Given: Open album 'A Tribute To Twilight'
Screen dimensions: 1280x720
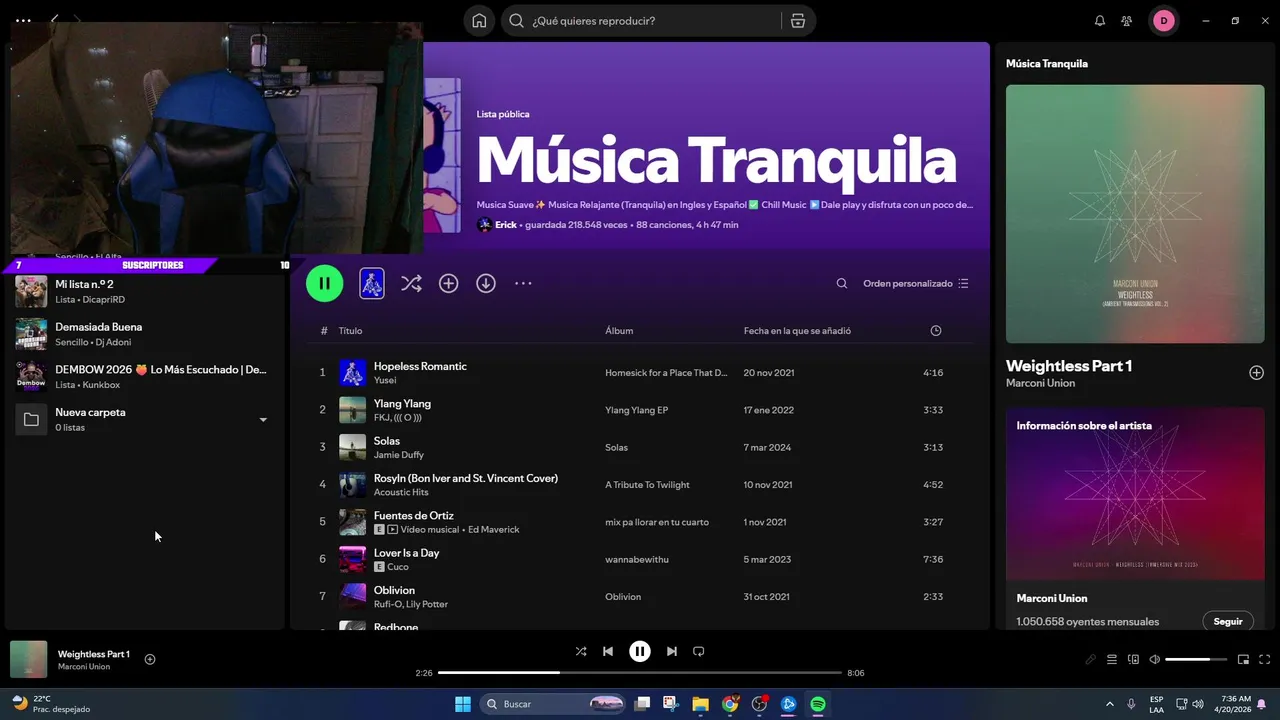Looking at the screenshot, I should [647, 485].
